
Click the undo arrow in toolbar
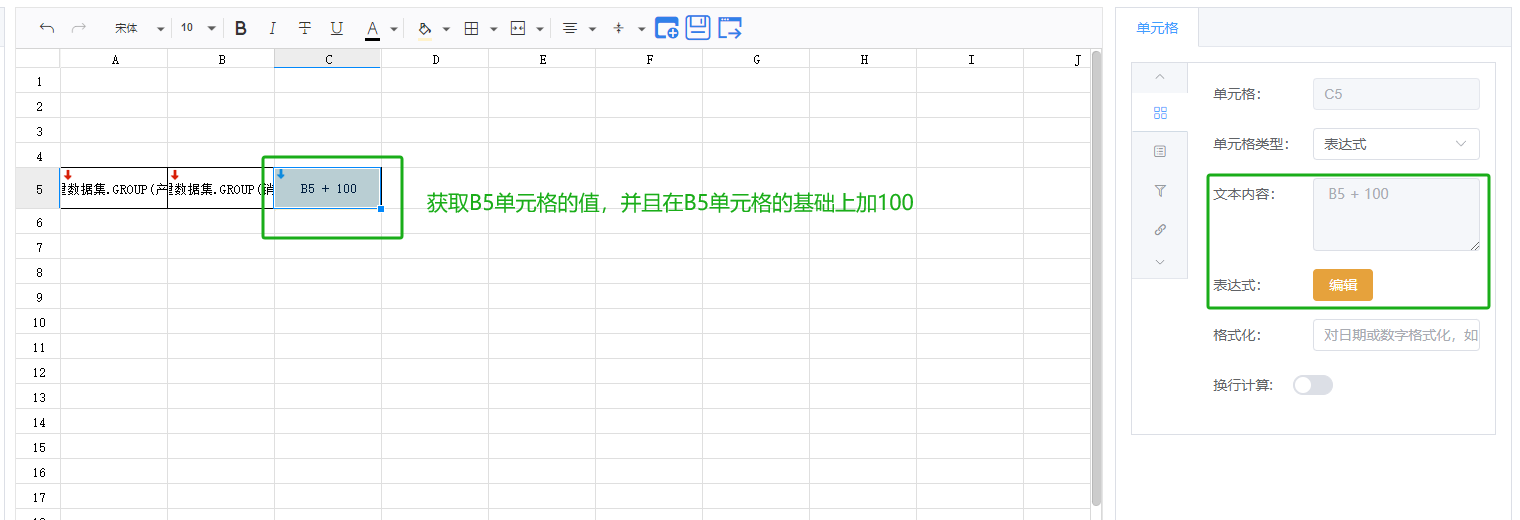coord(47,28)
